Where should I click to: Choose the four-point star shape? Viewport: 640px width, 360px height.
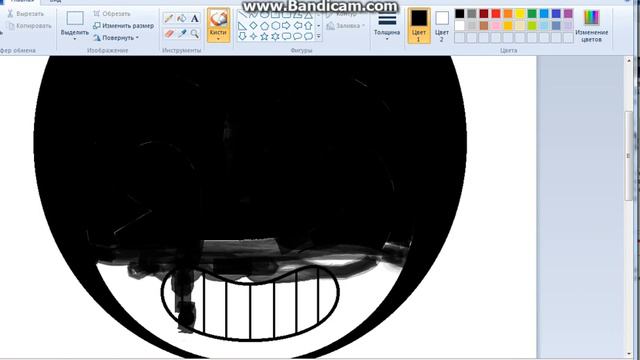(253, 36)
